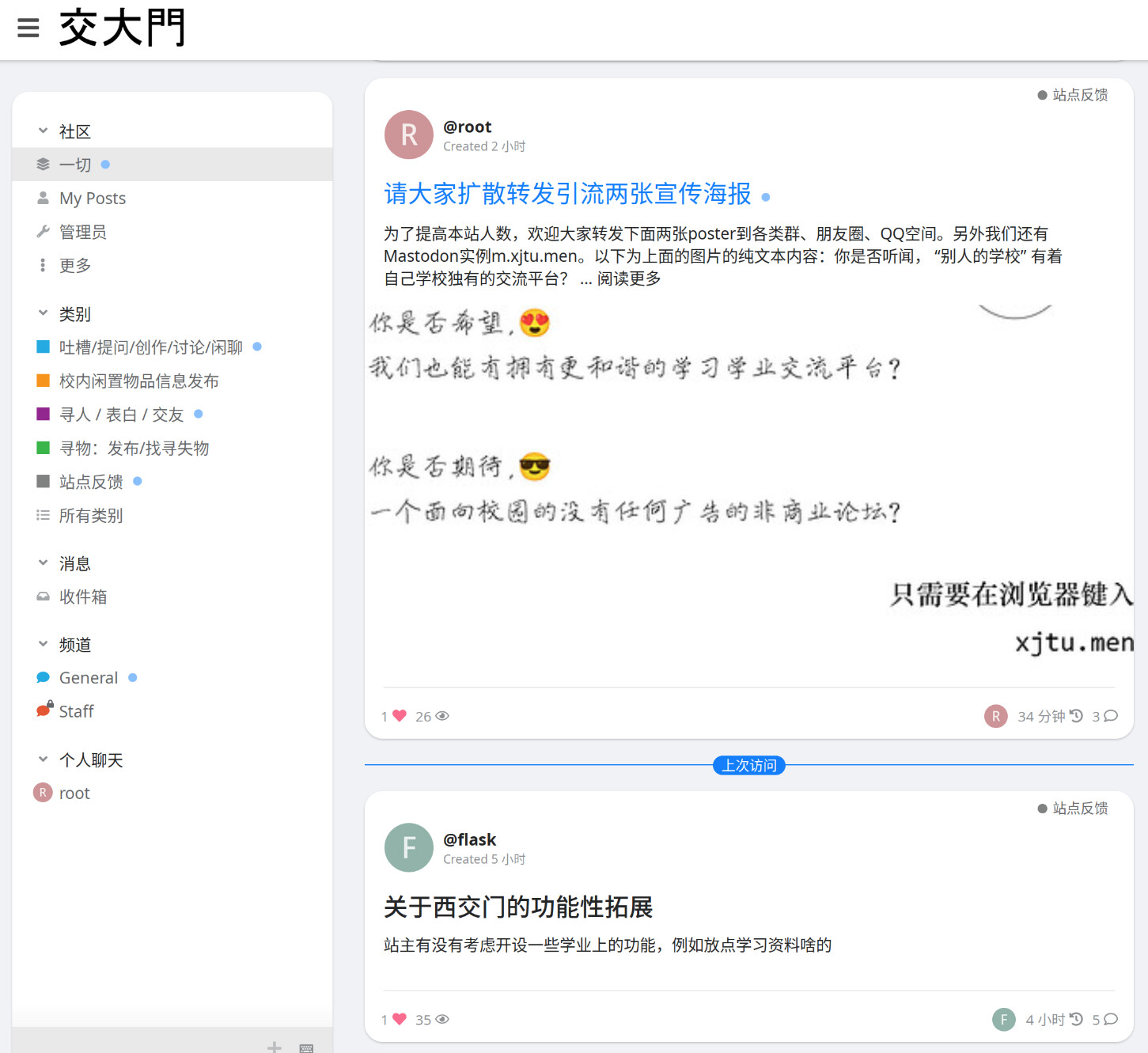This screenshot has width=1148, height=1053.
Task: Collapse the 类别 sidebar section
Action: [44, 314]
